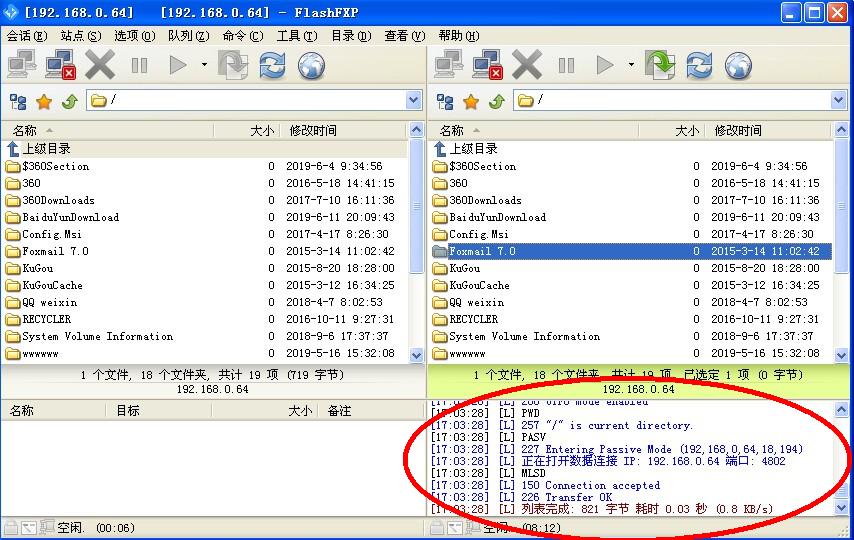Select the BaiduYunDownload folder in right pane
854x540 pixels.
pyautogui.click(x=497, y=217)
